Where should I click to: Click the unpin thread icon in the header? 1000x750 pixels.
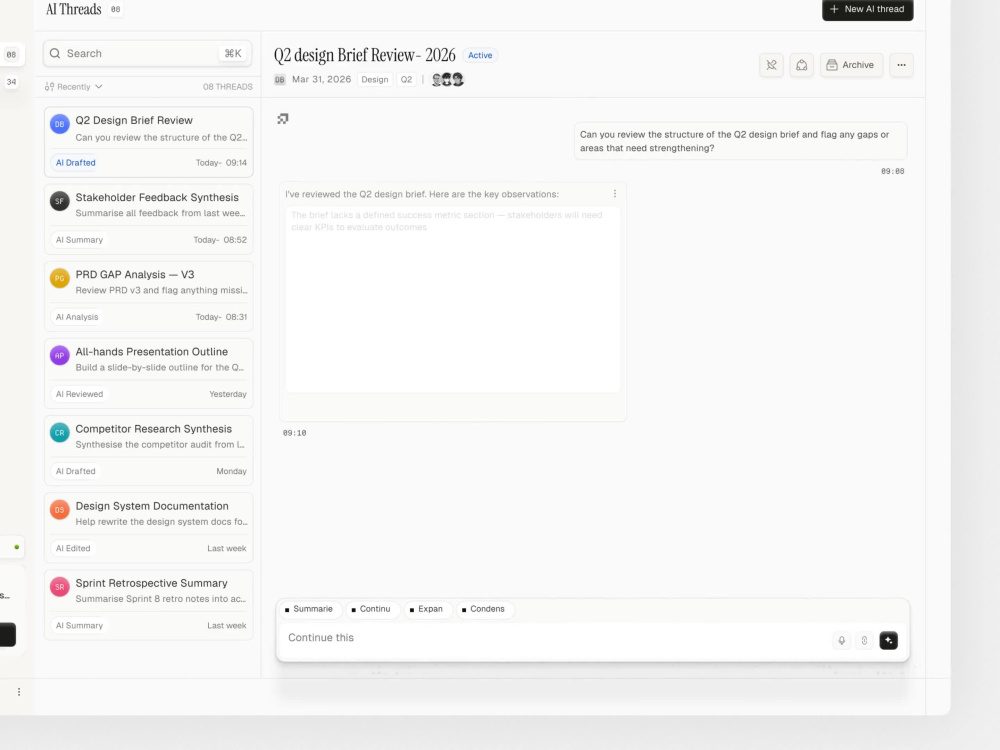click(771, 65)
